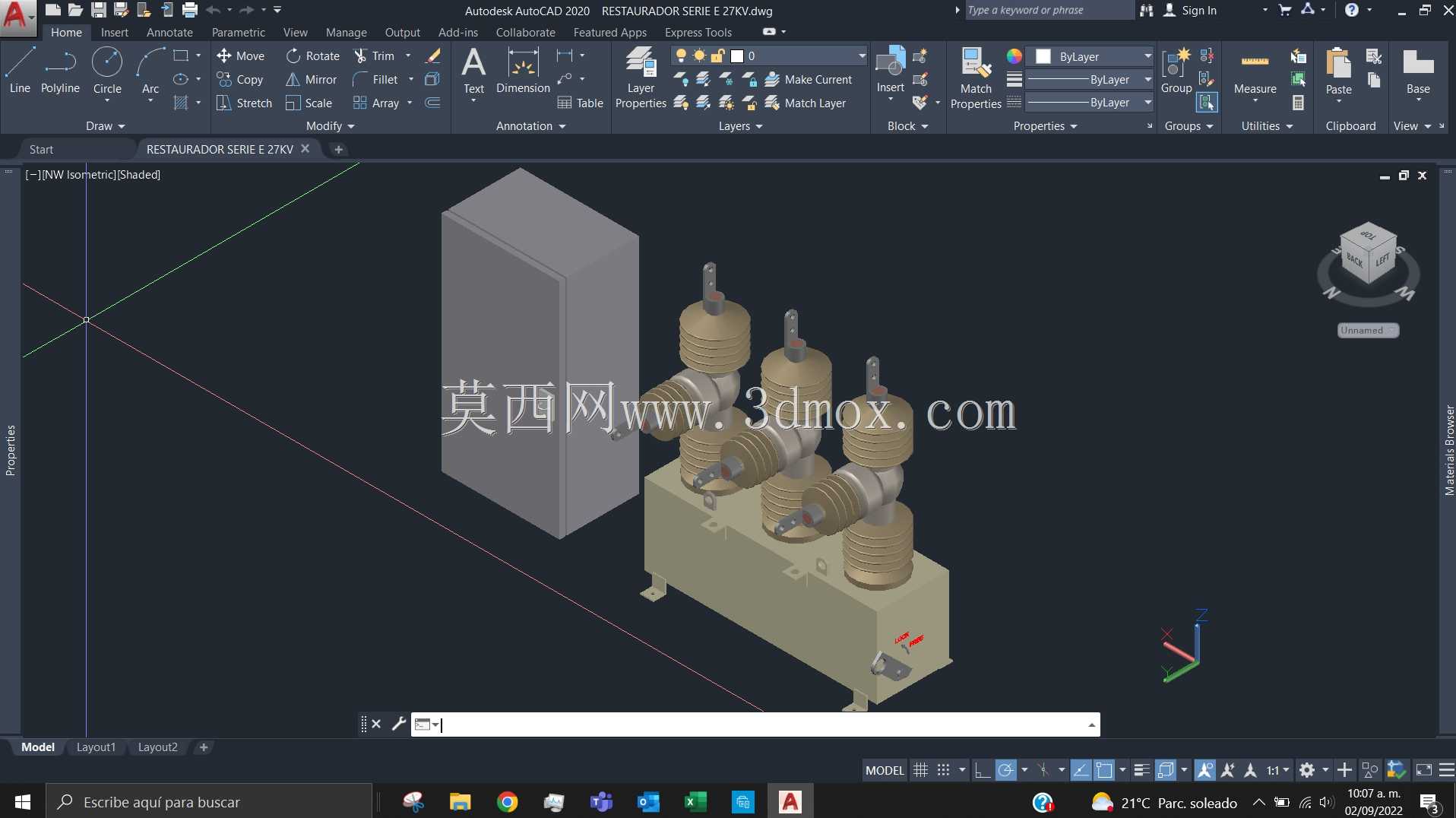Toggle object snap tracking in status bar
The height and width of the screenshot is (818, 1456).
[1081, 770]
